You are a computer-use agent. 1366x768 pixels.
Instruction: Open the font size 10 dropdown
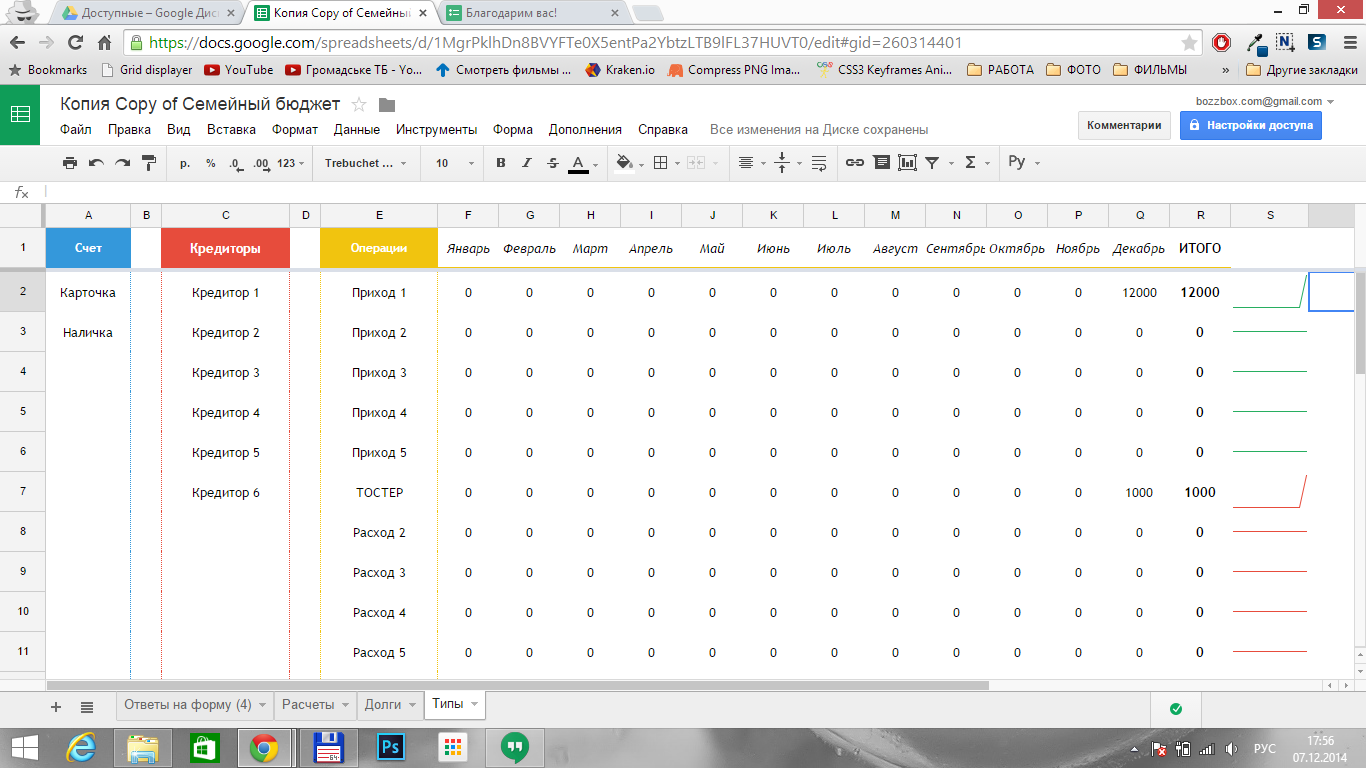(x=454, y=163)
